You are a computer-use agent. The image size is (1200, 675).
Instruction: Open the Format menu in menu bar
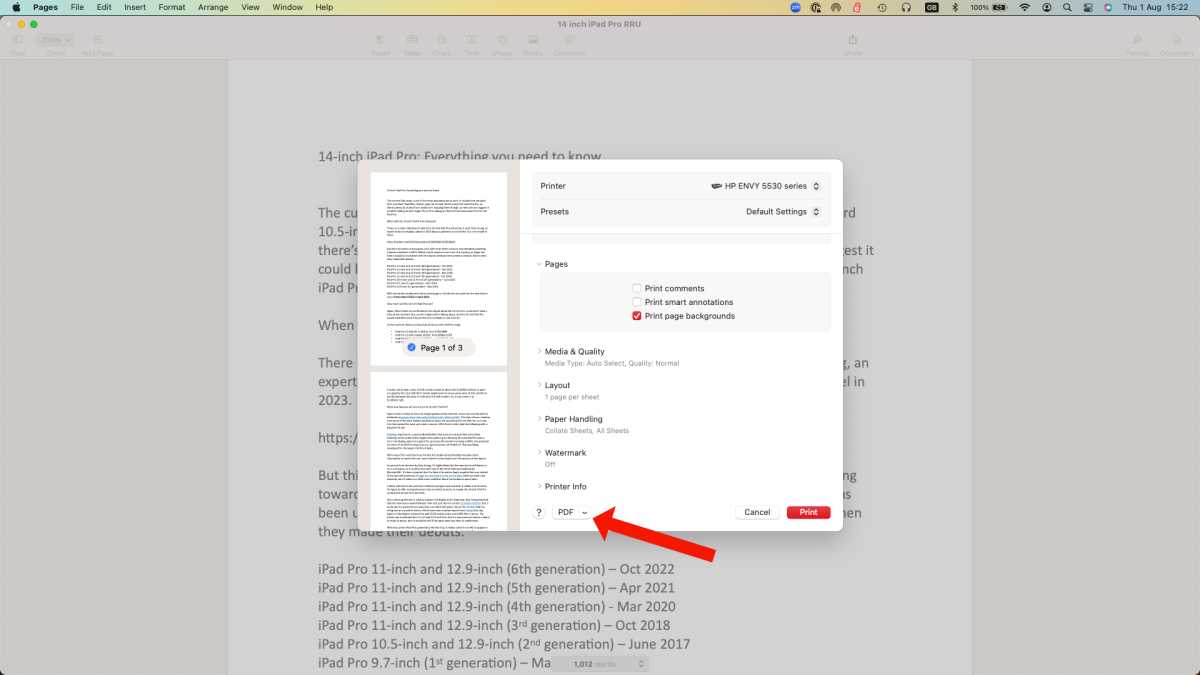(172, 7)
